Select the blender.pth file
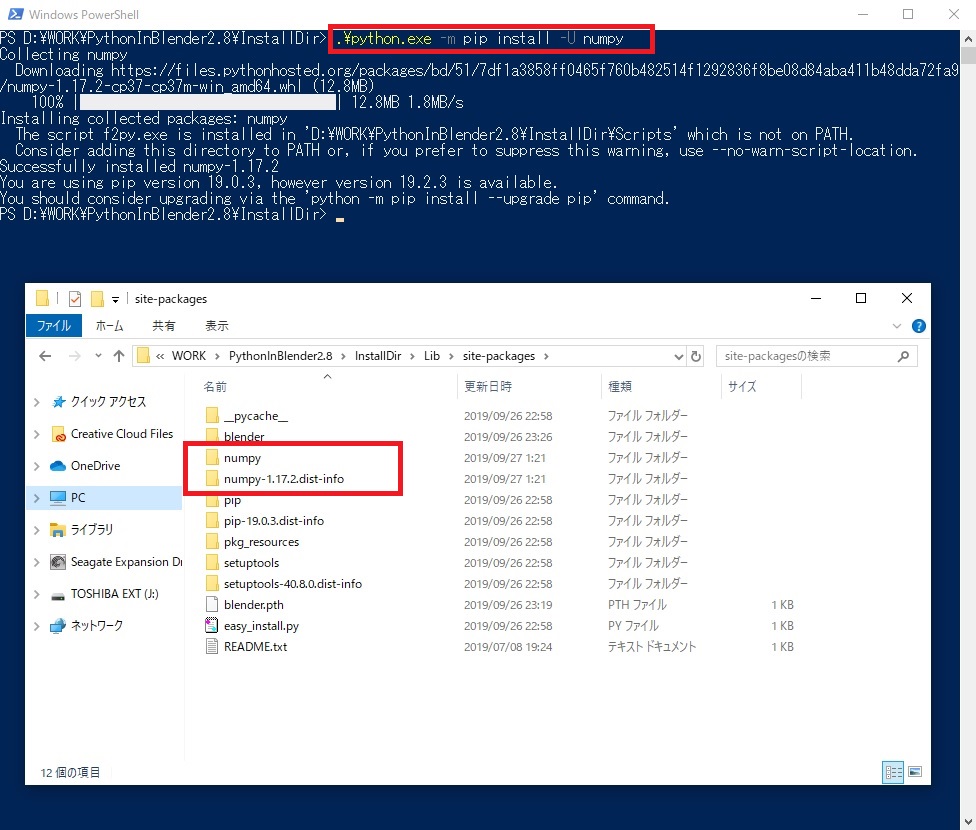The height and width of the screenshot is (830, 976). 254,605
